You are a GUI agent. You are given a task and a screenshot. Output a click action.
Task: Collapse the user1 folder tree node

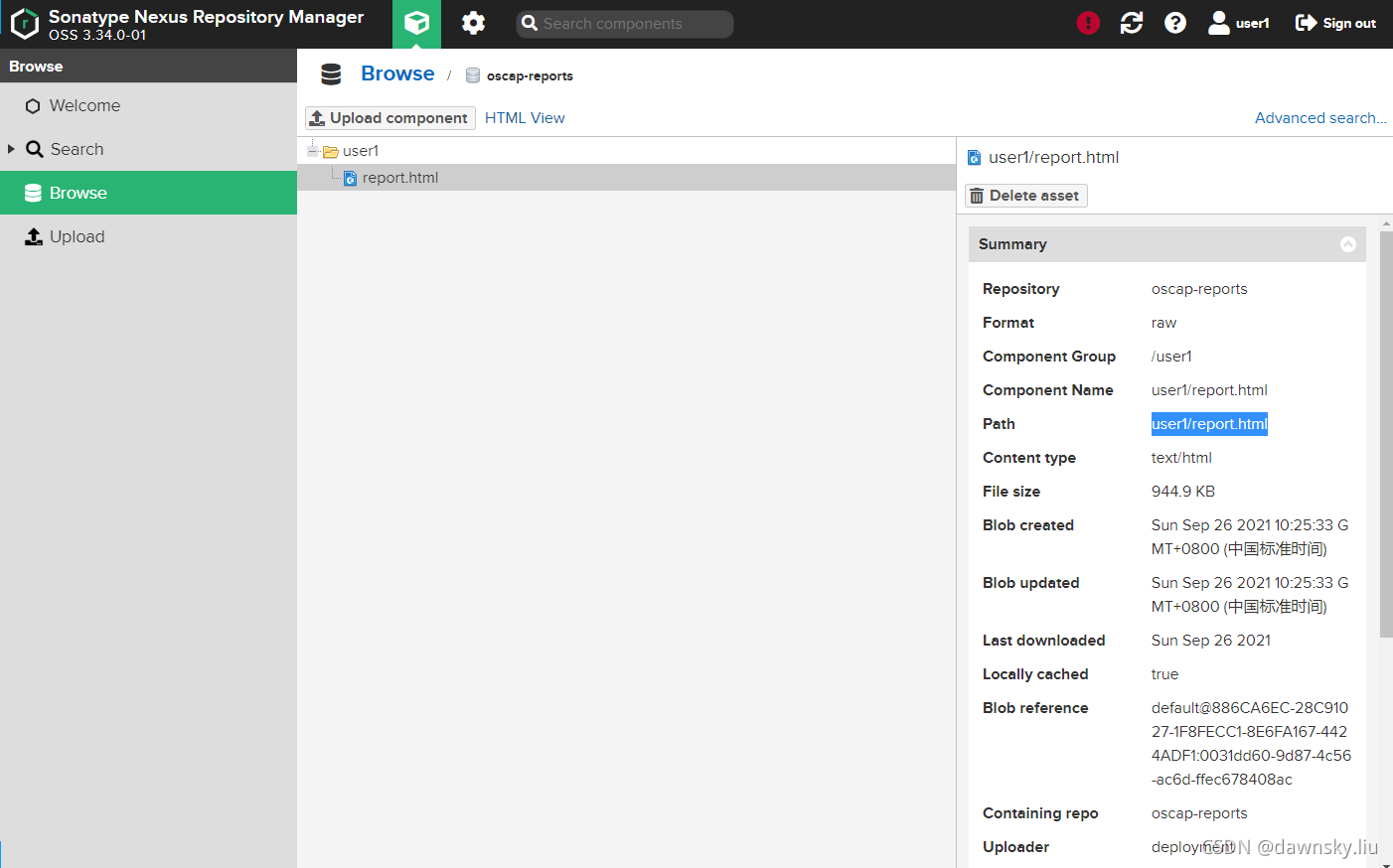click(x=312, y=150)
